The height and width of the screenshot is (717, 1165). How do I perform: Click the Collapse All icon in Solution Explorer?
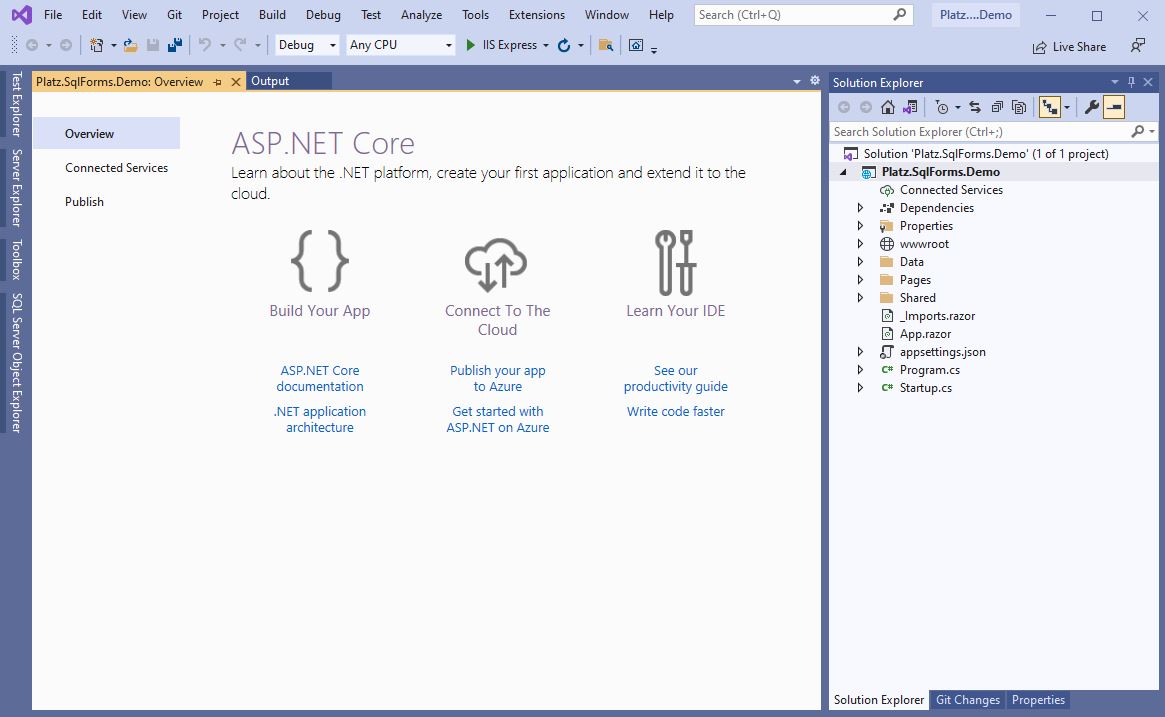click(997, 108)
